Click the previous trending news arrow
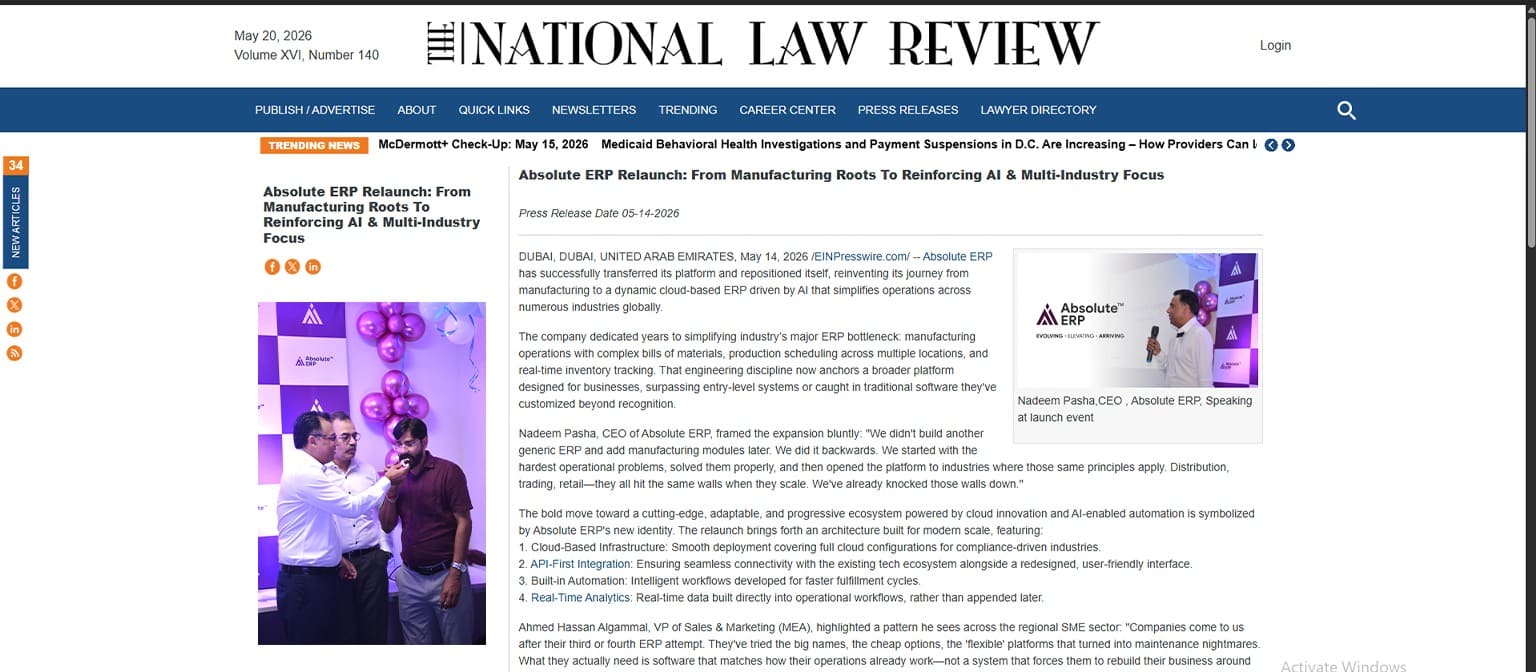1536x672 pixels. pyautogui.click(x=1271, y=145)
